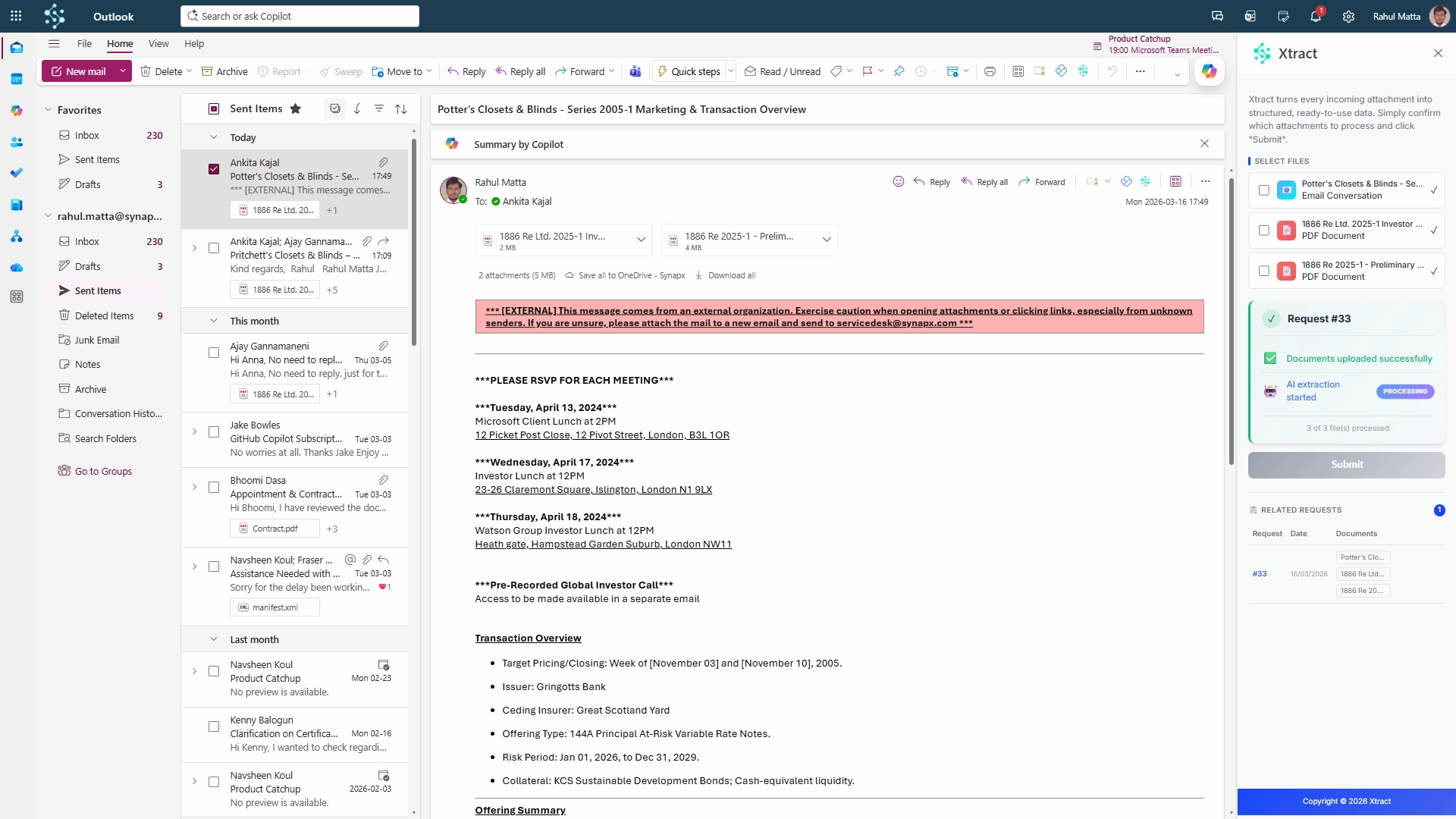Open the Copilot icon in toolbar
Viewport: 1456px width, 819px height.
tap(1209, 71)
